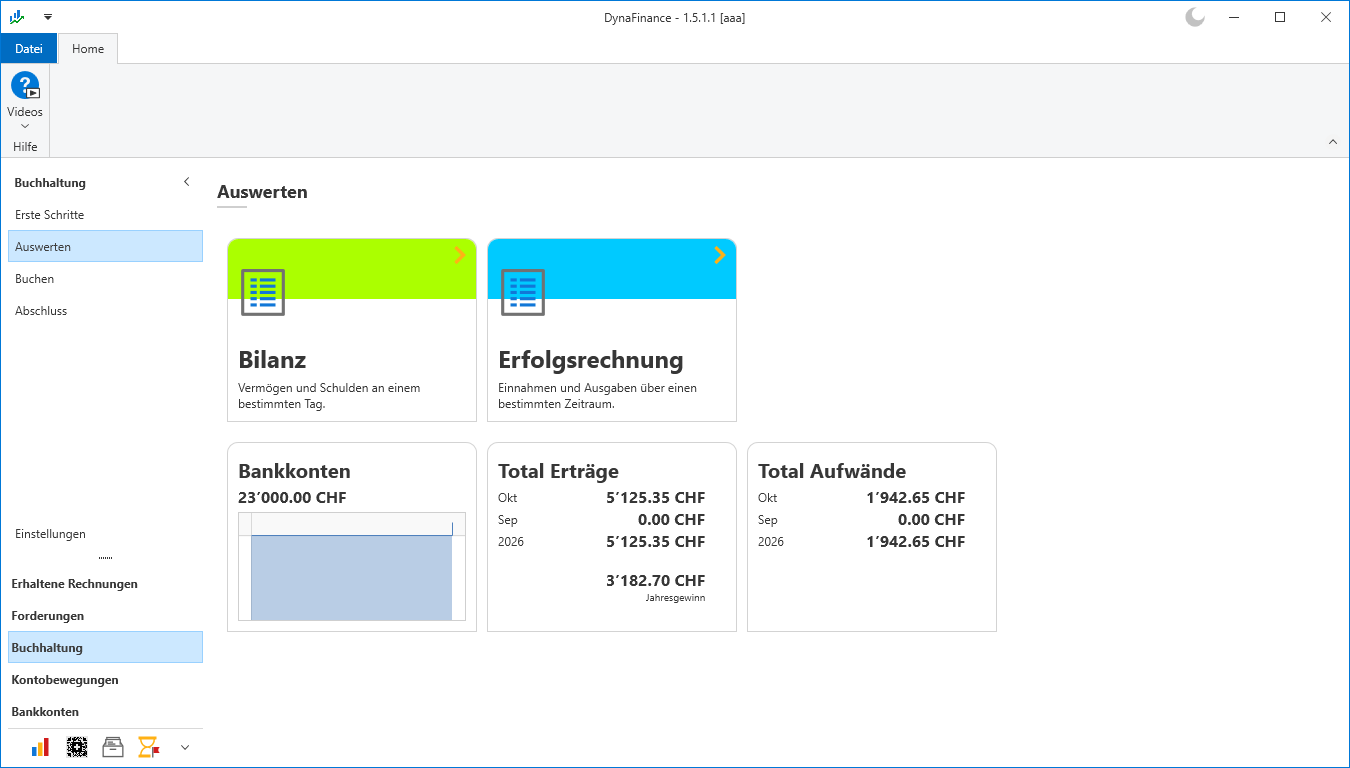1350x768 pixels.
Task: Click the QR code icon in bottom navigation
Action: click(77, 747)
